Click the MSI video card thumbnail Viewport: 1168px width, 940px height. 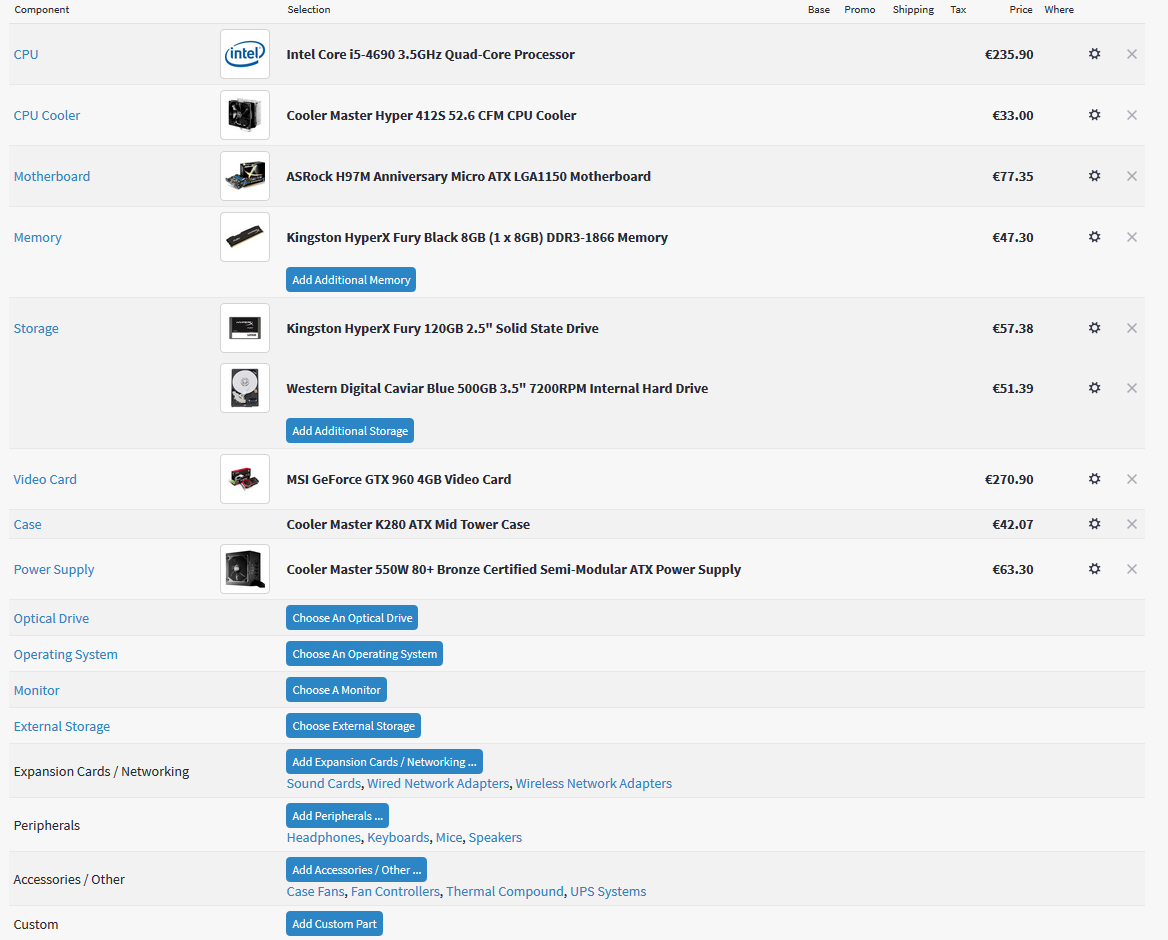click(245, 479)
